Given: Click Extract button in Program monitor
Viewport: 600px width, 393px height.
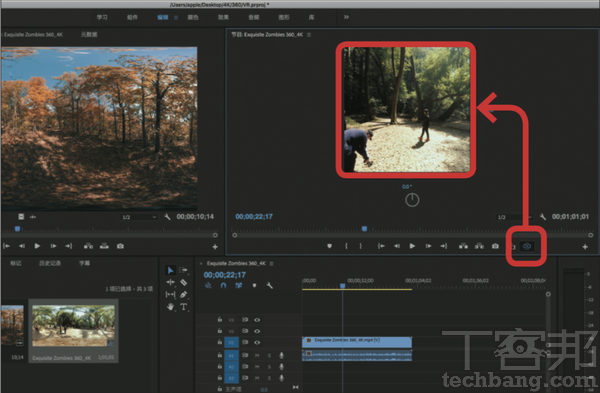Looking at the screenshot, I should tap(479, 246).
